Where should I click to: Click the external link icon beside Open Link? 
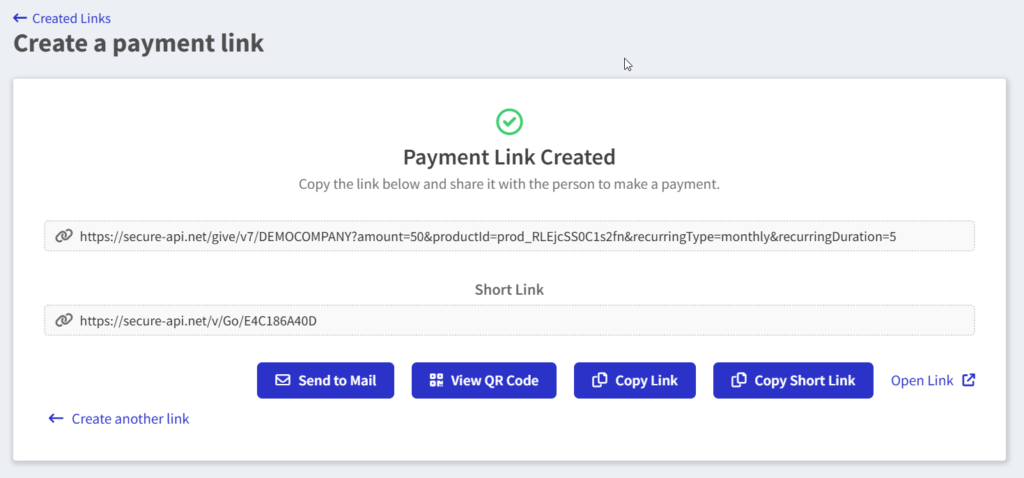(x=968, y=380)
